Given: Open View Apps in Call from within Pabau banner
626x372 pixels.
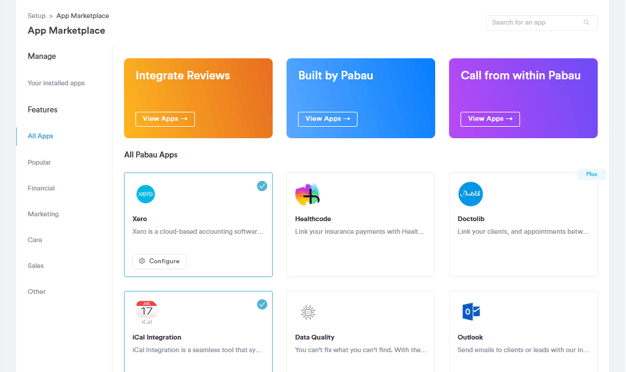Looking at the screenshot, I should click(490, 119).
